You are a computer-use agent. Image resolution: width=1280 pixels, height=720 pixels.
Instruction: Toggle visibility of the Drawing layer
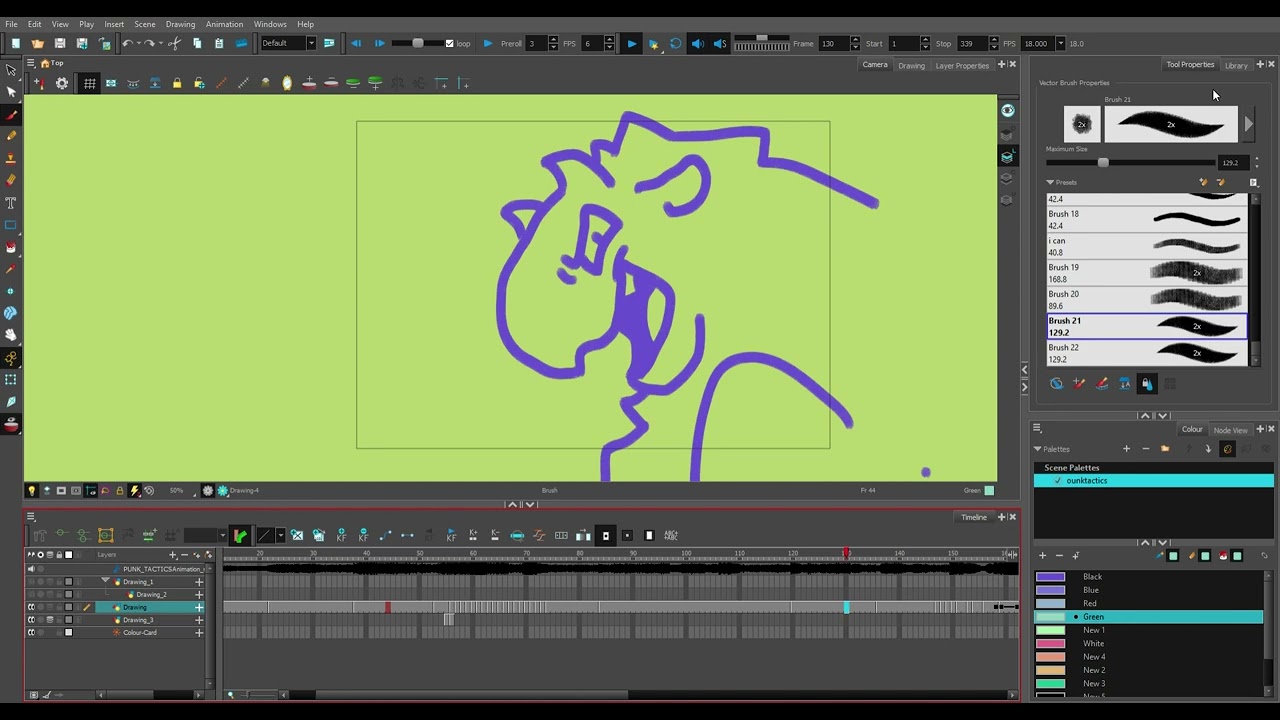[x=31, y=607]
